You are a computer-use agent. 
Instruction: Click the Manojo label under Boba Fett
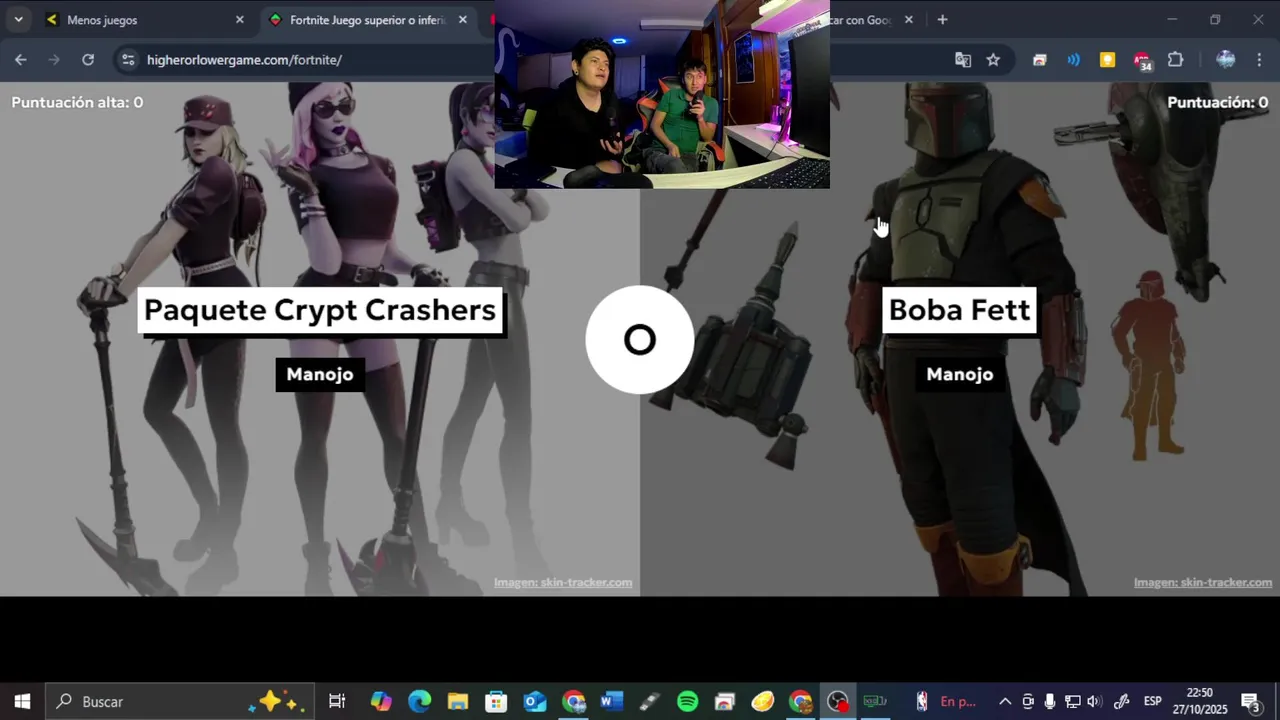(960, 374)
